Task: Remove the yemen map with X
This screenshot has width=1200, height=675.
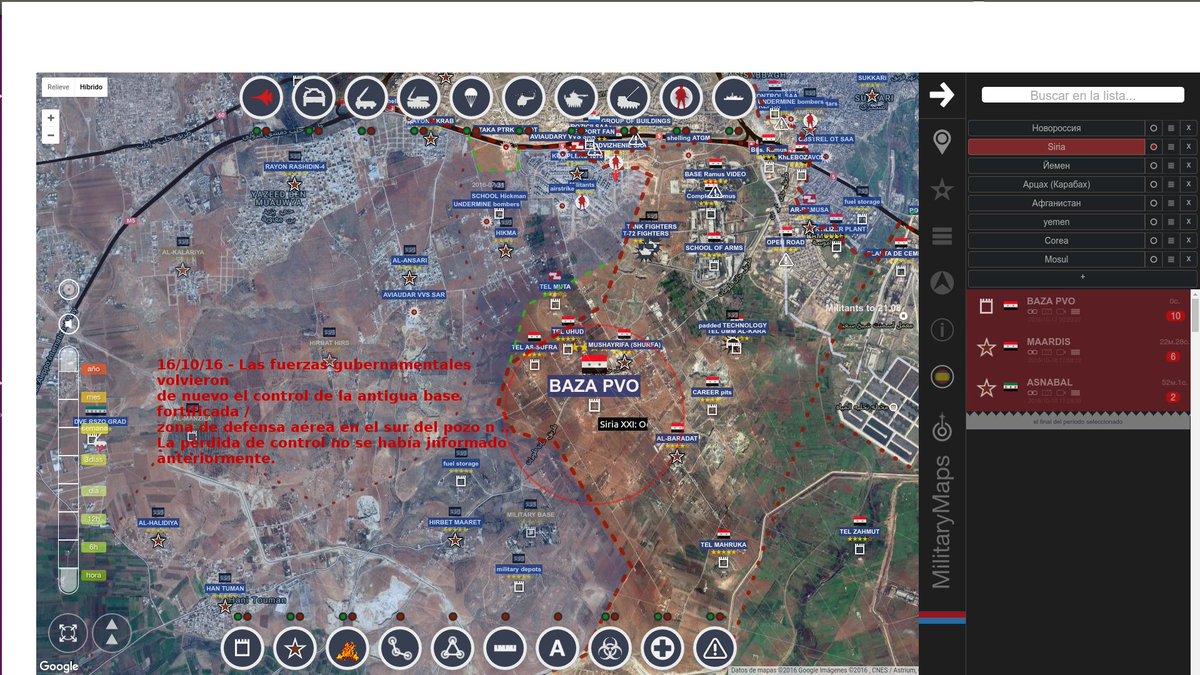Action: (1188, 222)
